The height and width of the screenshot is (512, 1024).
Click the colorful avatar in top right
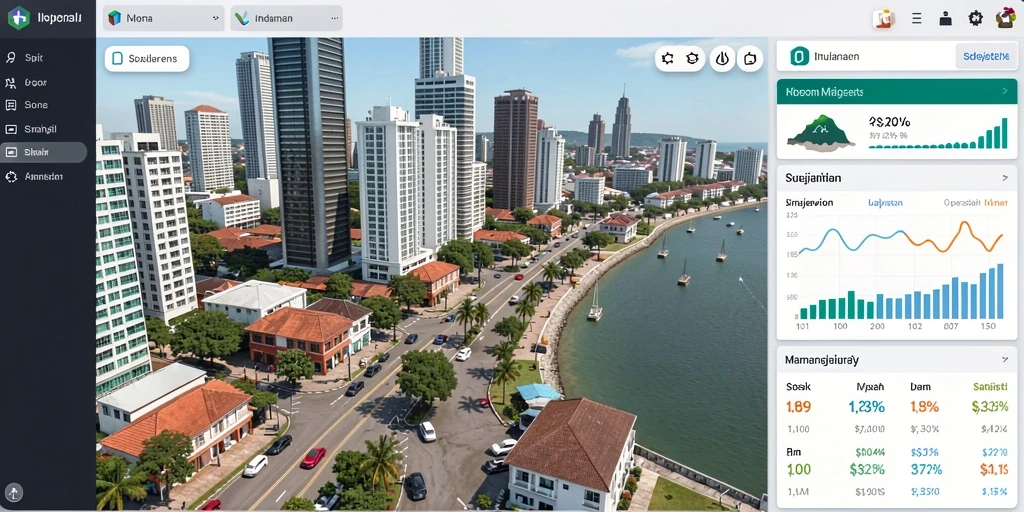[1006, 18]
